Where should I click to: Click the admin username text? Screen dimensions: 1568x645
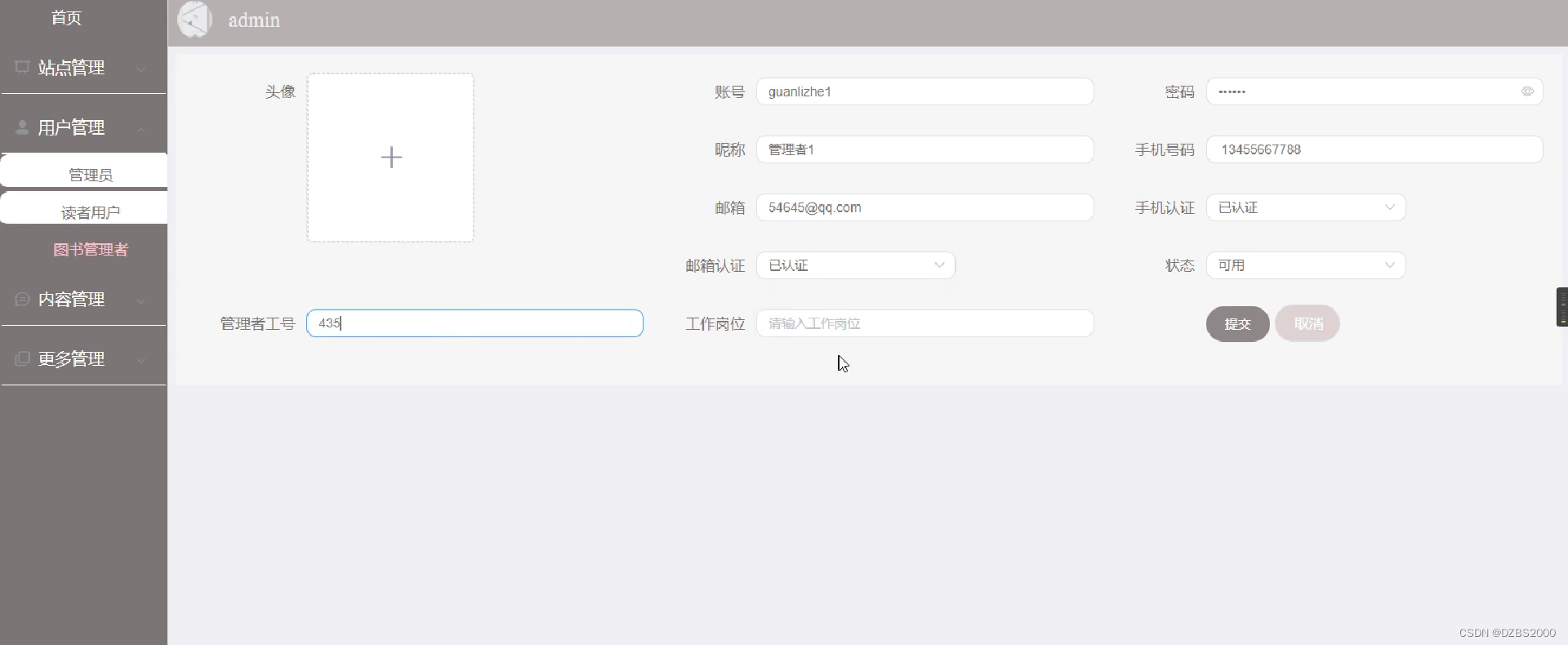click(x=254, y=20)
